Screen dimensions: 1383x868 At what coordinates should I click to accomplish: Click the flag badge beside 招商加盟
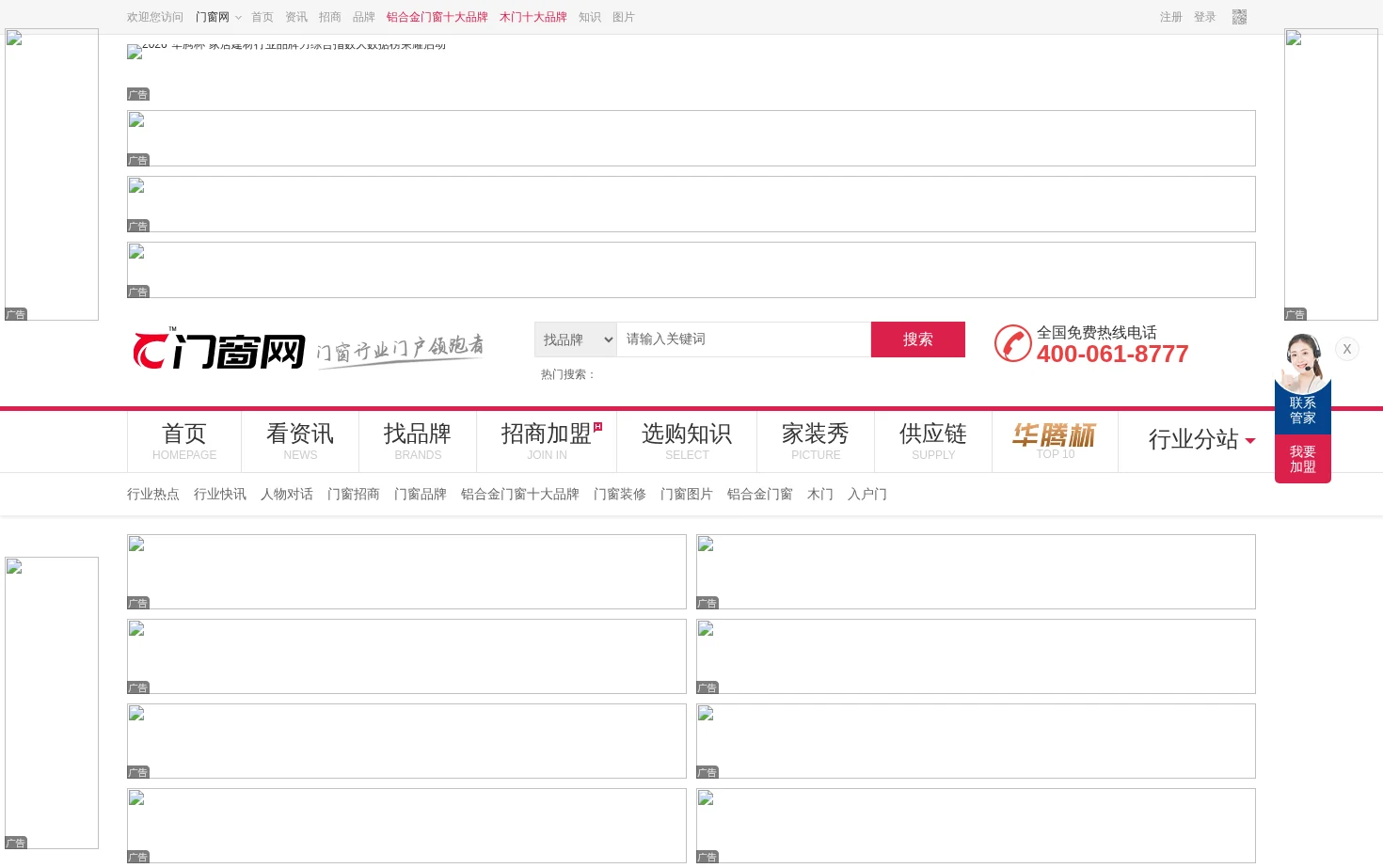[x=597, y=427]
